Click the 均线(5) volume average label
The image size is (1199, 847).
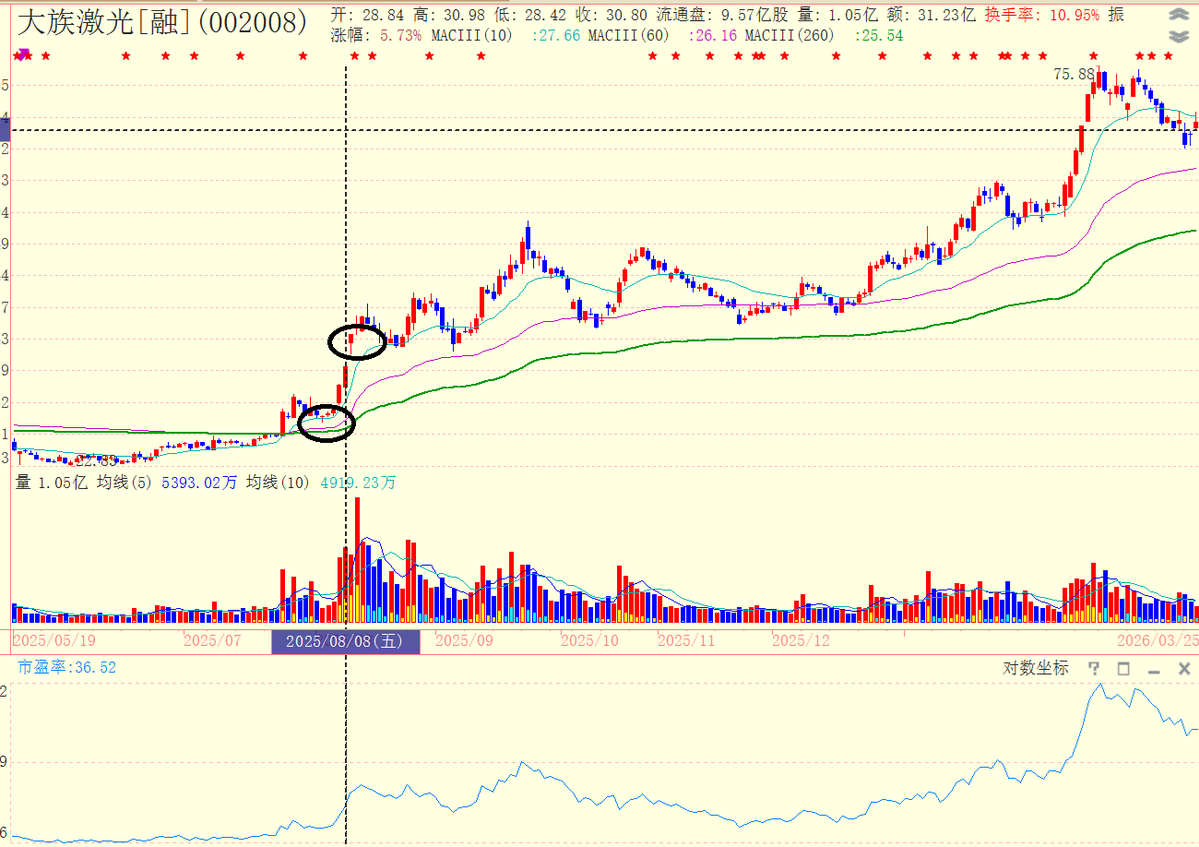click(x=124, y=483)
